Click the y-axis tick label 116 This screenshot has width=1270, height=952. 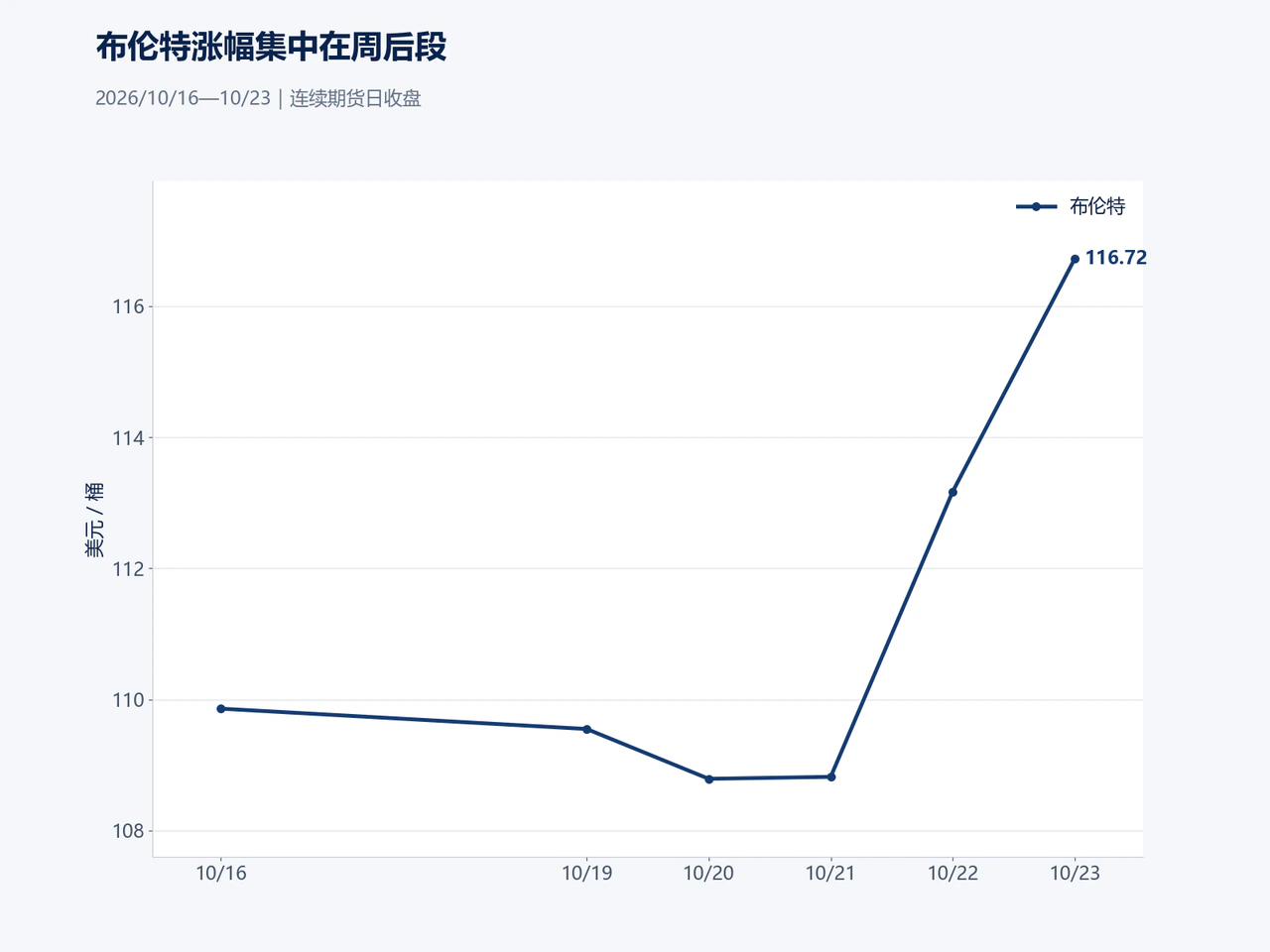(x=128, y=306)
